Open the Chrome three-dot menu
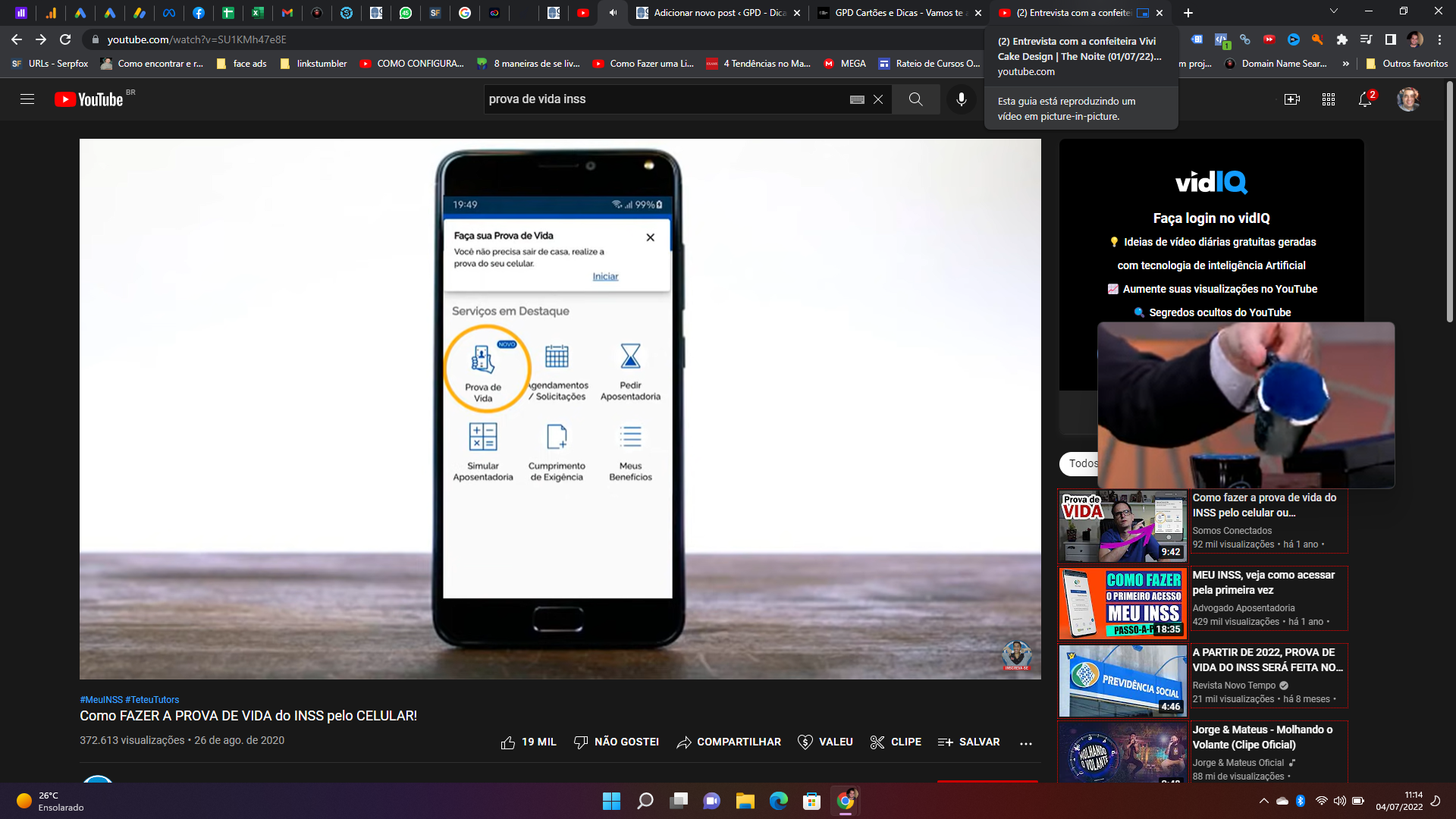 (x=1439, y=39)
